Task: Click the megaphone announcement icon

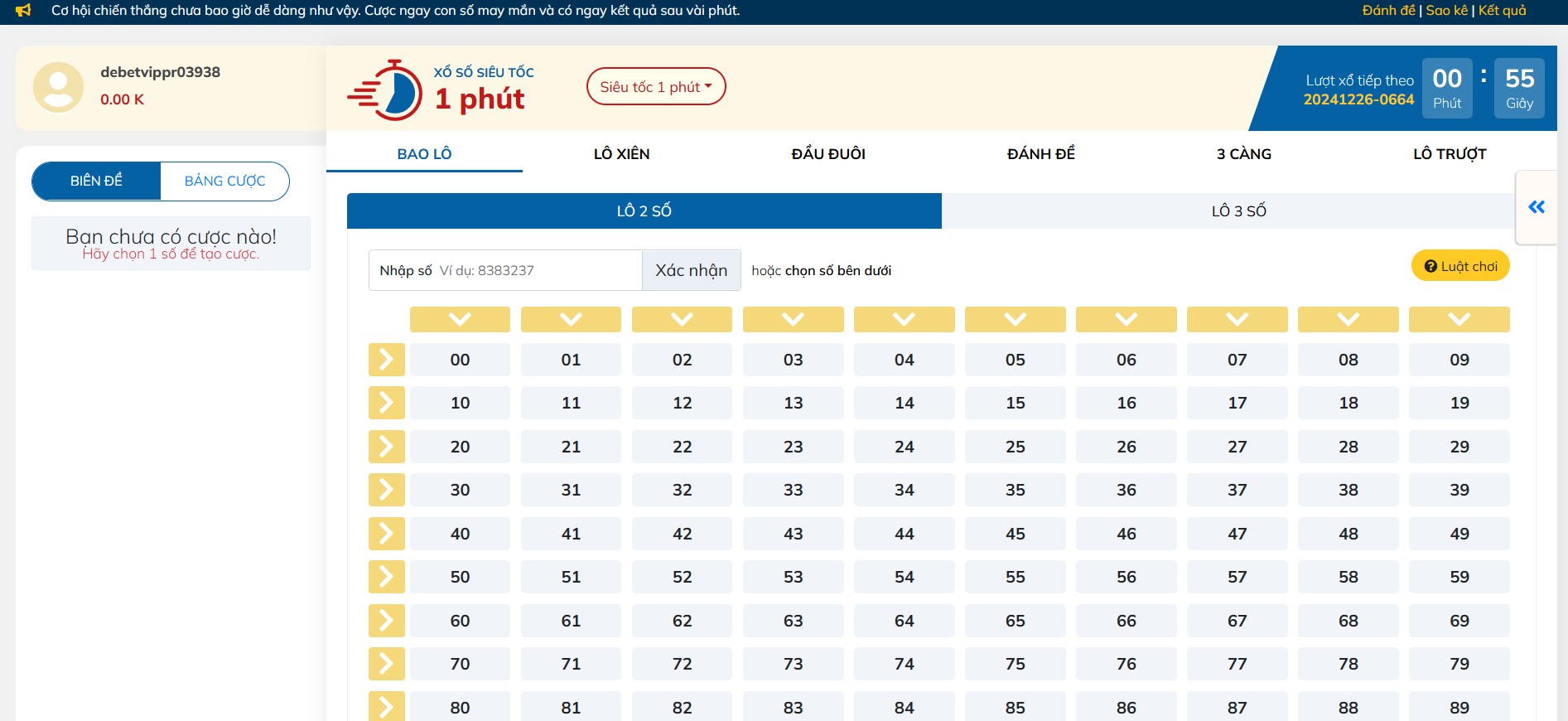Action: [x=23, y=11]
